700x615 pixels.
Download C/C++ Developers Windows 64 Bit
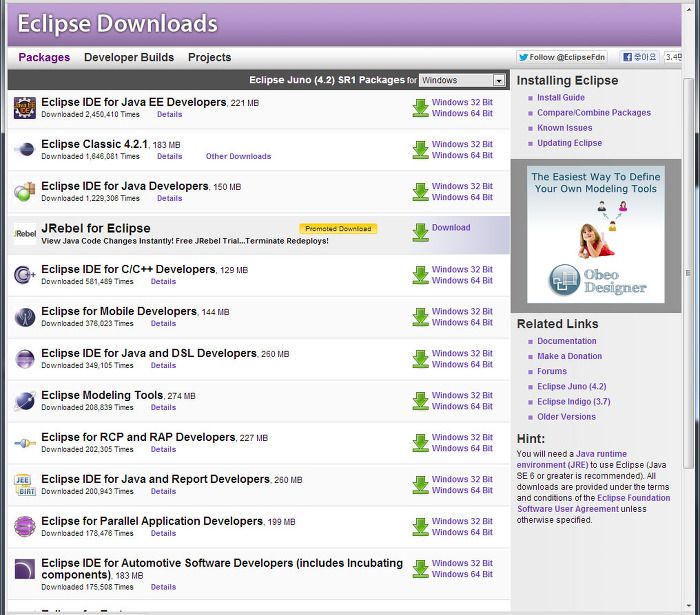(462, 281)
